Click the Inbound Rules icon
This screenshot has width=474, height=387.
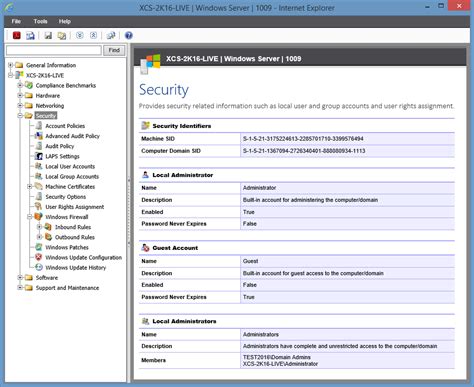[x=48, y=227]
